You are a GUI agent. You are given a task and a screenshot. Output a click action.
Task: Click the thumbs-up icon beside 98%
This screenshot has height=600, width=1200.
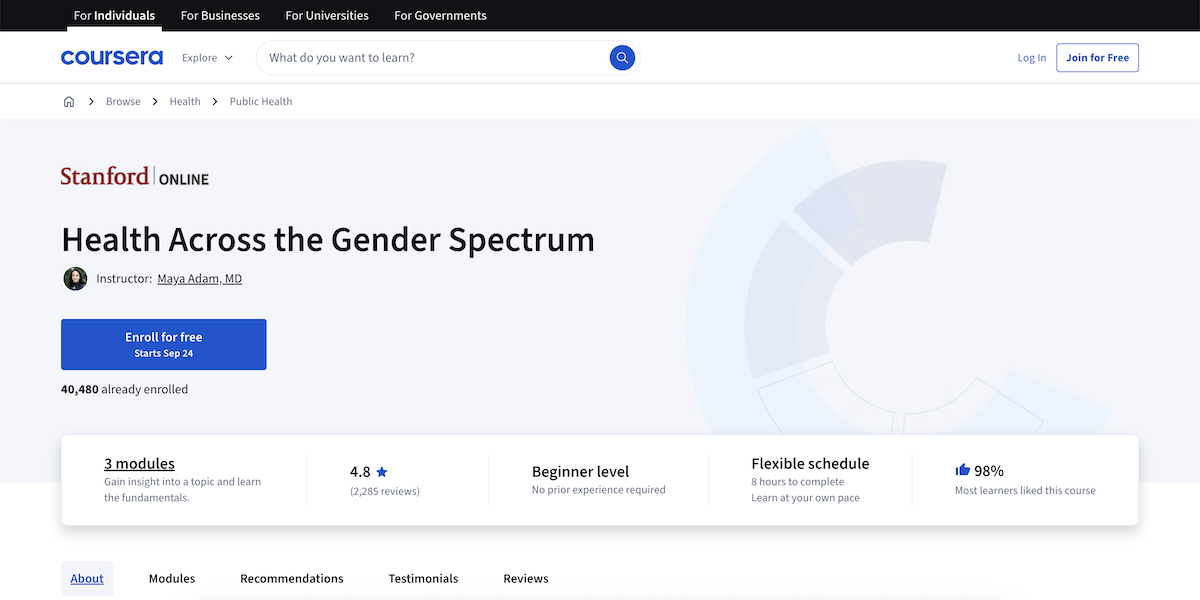963,470
